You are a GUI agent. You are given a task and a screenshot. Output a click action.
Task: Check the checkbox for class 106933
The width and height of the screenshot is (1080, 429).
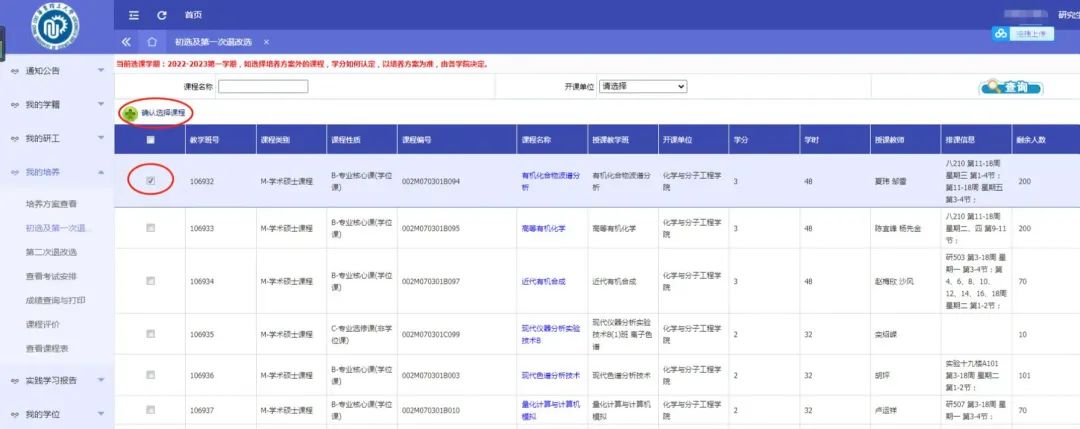point(150,228)
